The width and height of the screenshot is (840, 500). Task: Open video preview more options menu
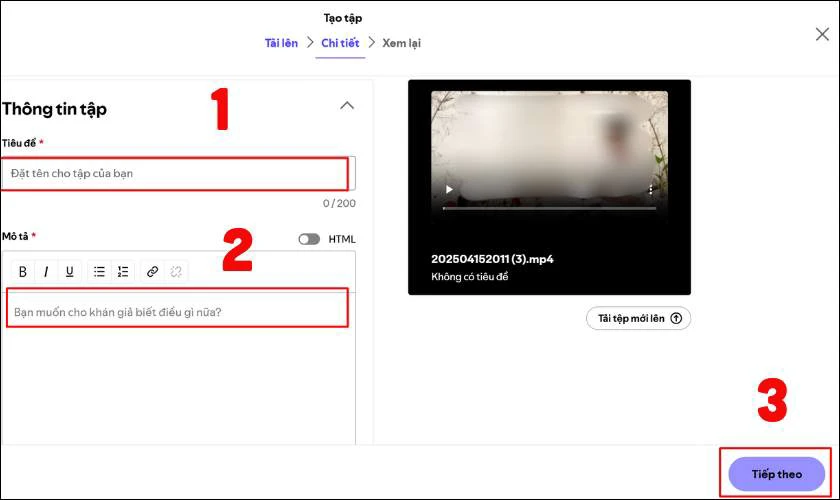650,189
